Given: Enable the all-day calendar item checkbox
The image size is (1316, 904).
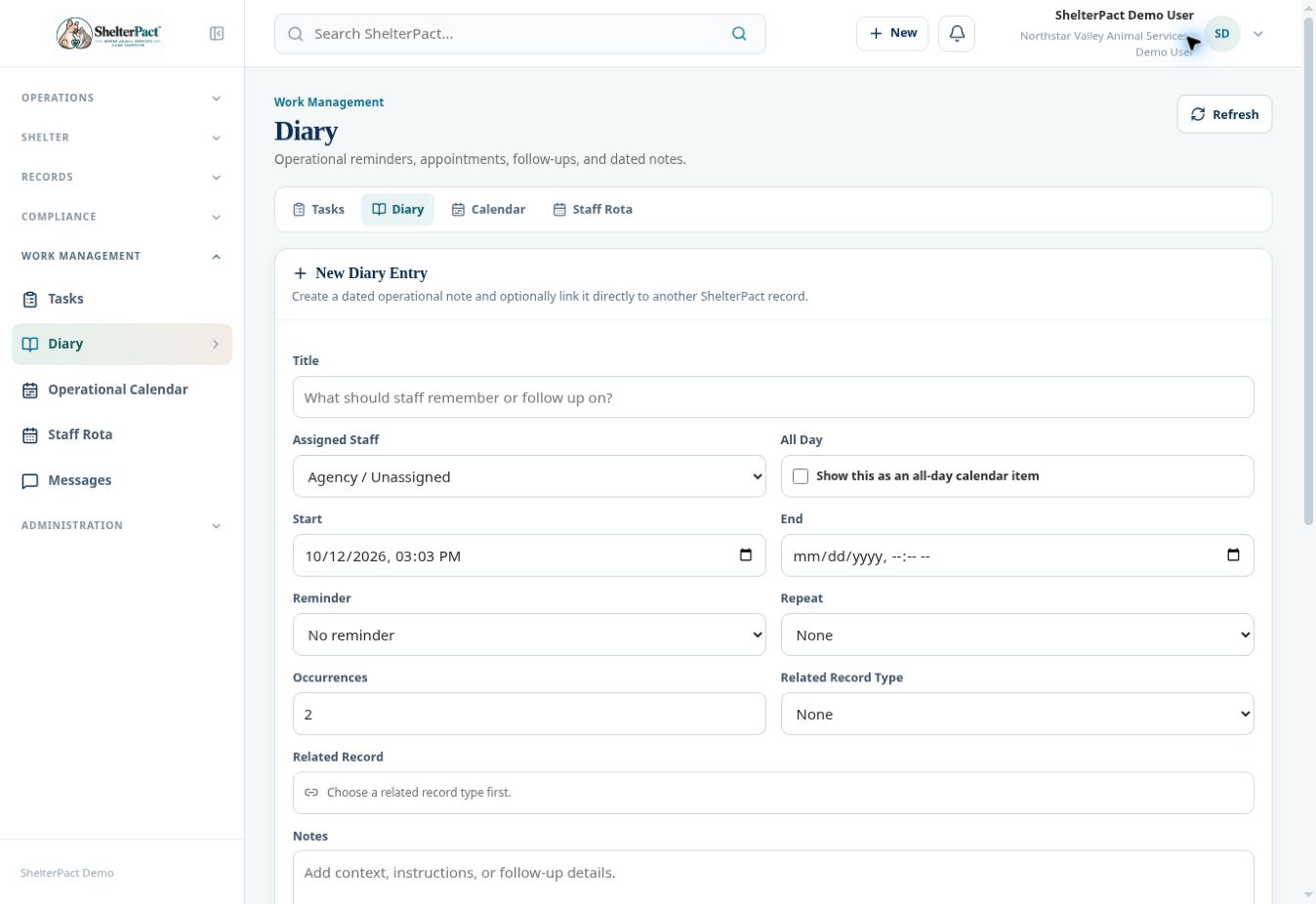Looking at the screenshot, I should 801,476.
